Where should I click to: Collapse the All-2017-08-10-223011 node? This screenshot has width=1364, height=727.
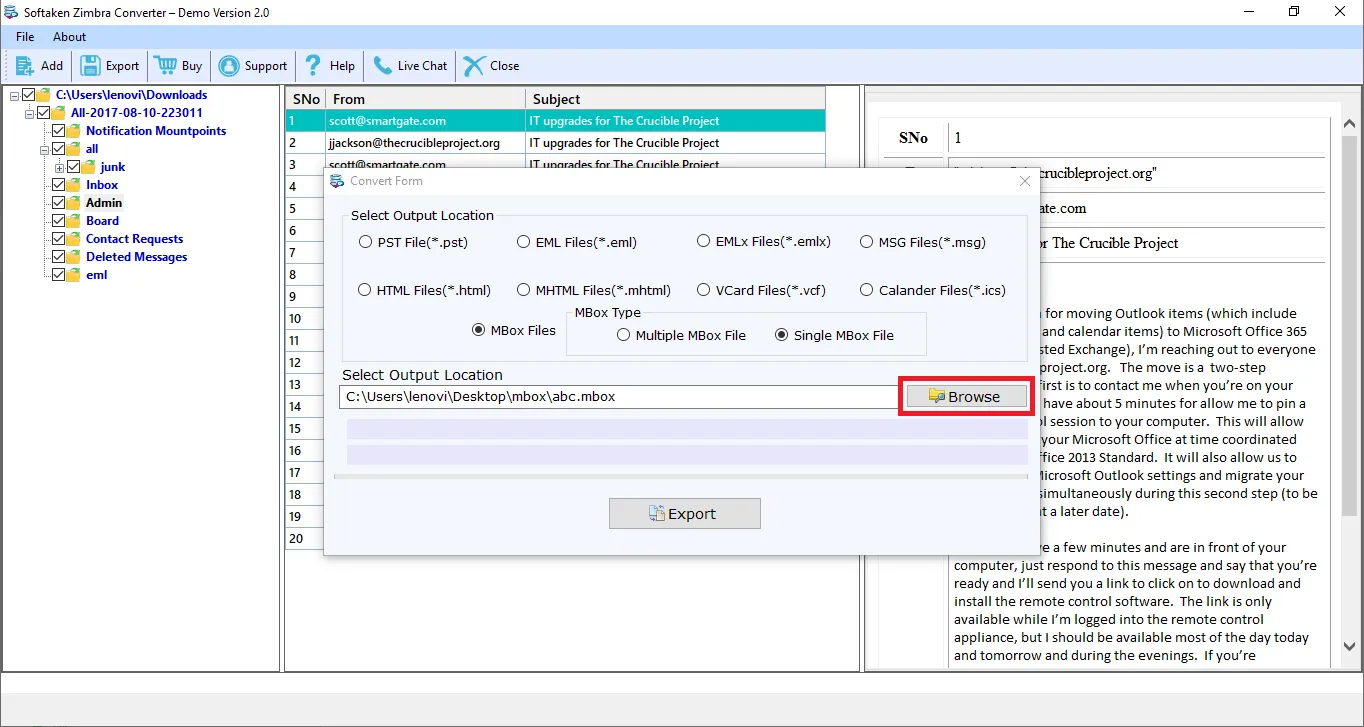pyautogui.click(x=29, y=113)
